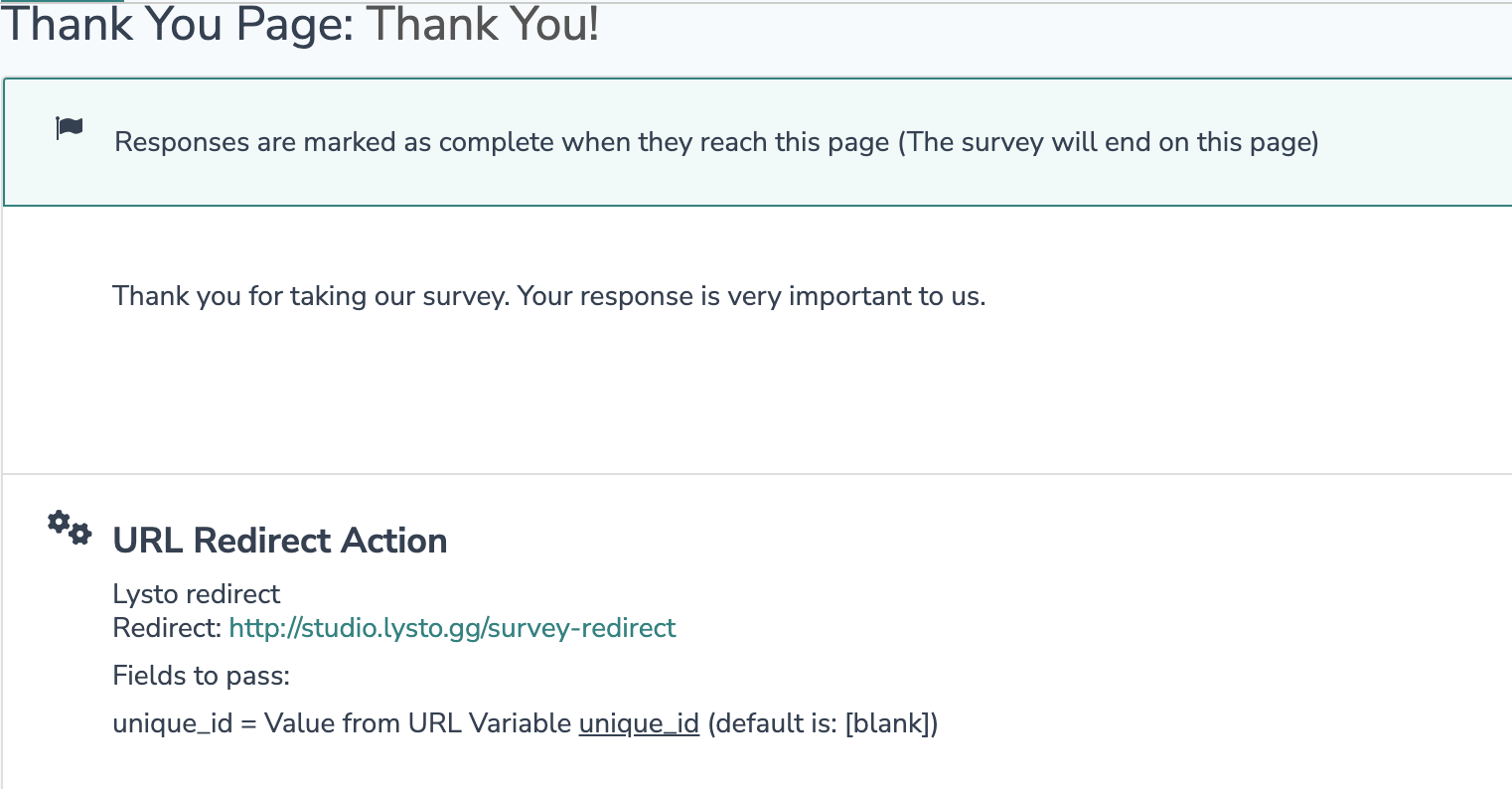The image size is (1512, 789).
Task: Open the studio.lysto.gg survey-redirect link
Action: click(452, 628)
